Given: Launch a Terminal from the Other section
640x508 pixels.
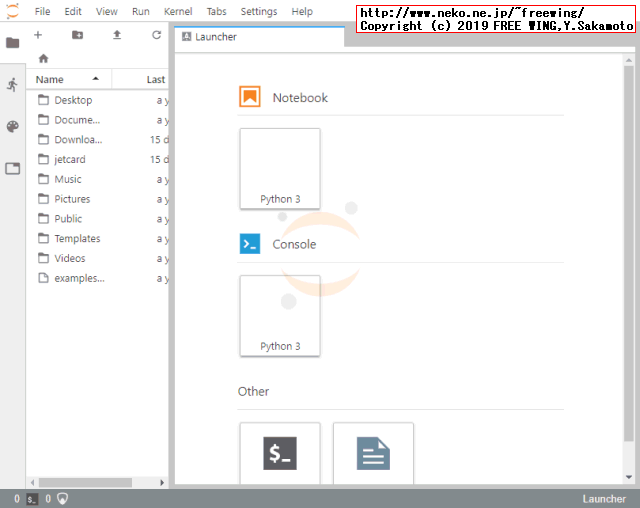Looking at the screenshot, I should point(280,453).
